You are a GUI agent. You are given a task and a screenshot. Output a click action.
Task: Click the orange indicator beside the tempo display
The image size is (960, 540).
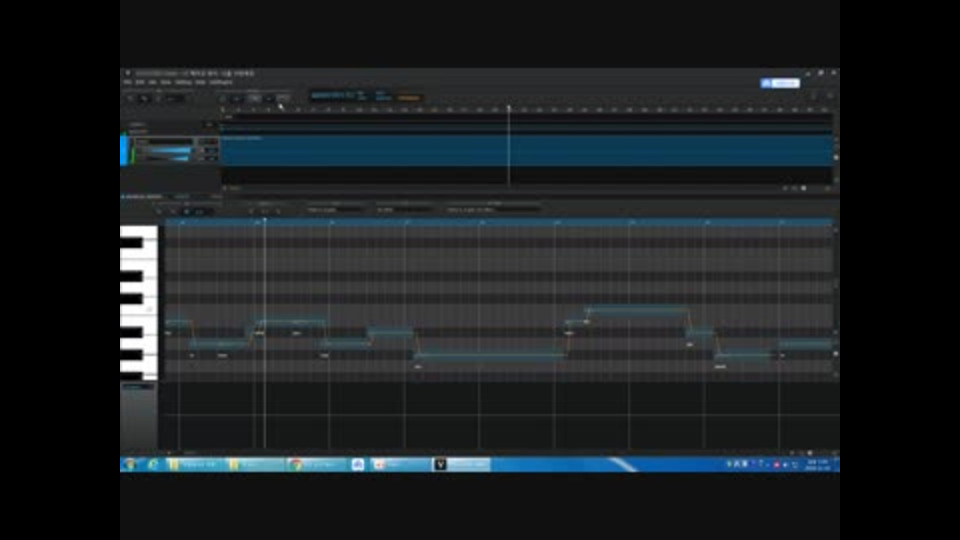409,97
